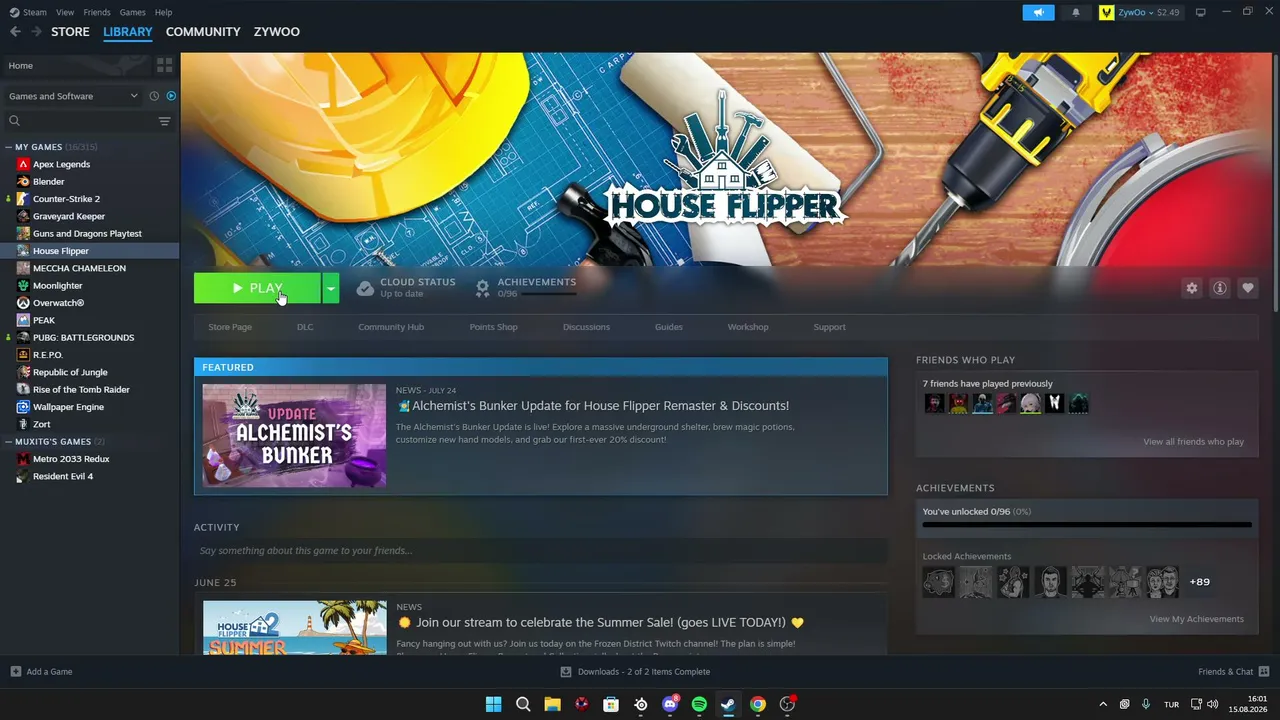Open Discord from the taskbar
Image resolution: width=1280 pixels, height=720 pixels.
click(670, 704)
